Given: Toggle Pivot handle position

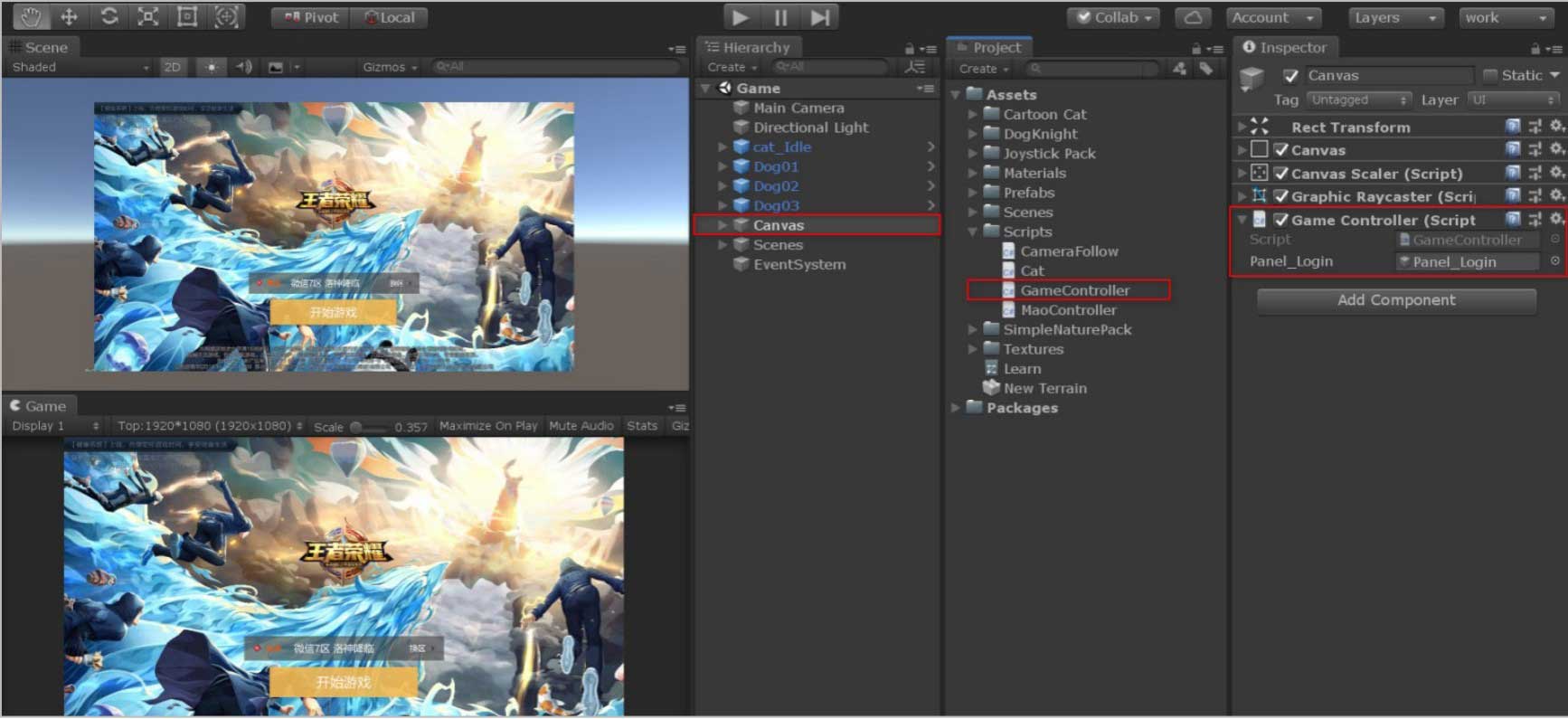Looking at the screenshot, I should click(x=310, y=17).
